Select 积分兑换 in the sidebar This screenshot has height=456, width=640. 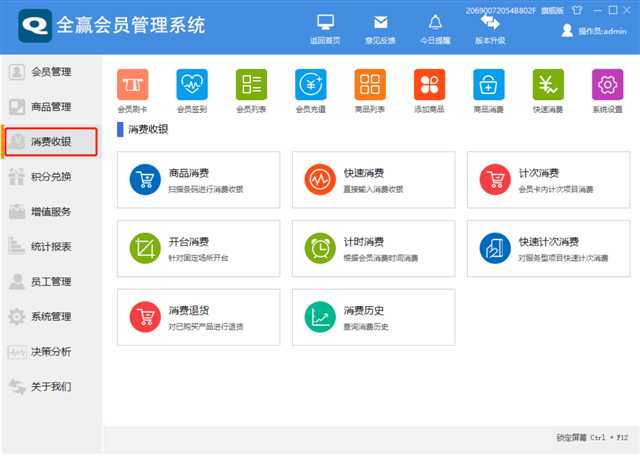pyautogui.click(x=51, y=177)
